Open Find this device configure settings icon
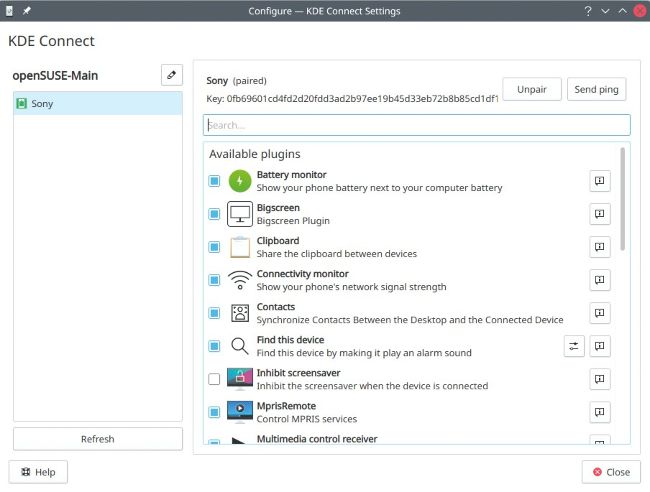The image size is (650, 492). click(574, 346)
